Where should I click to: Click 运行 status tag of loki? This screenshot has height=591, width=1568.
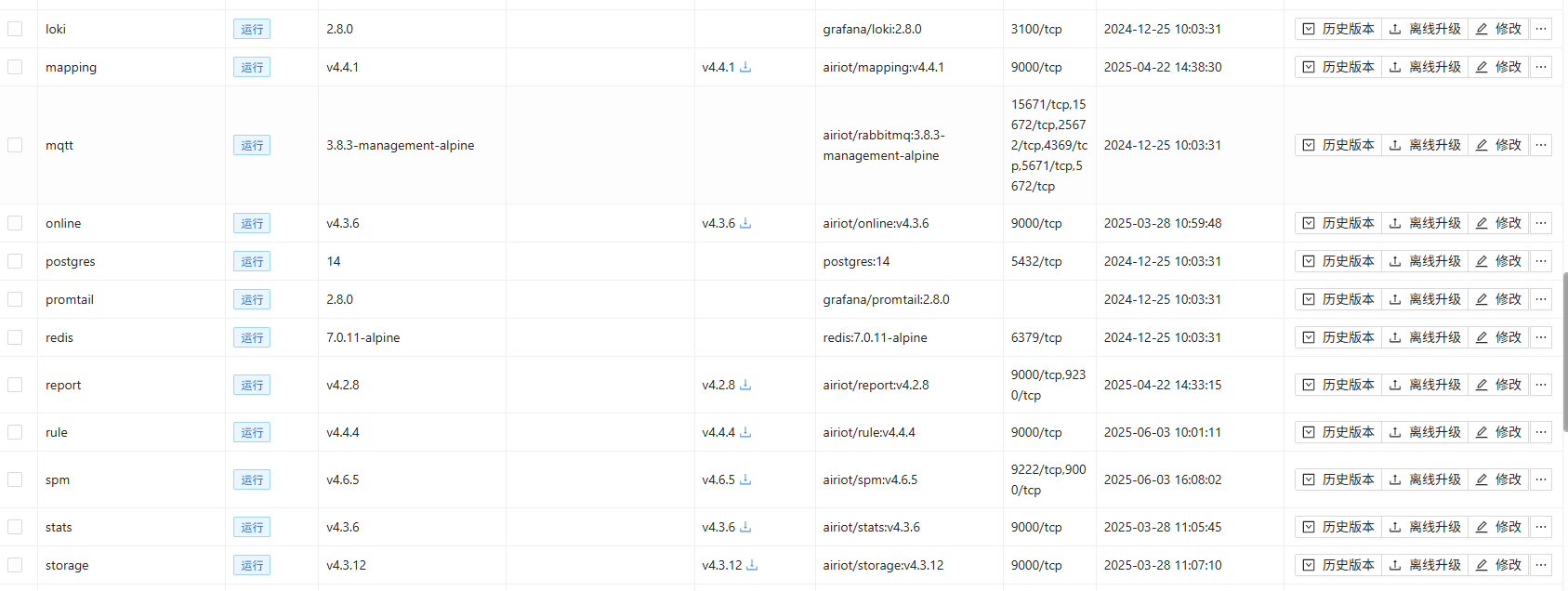click(x=252, y=29)
